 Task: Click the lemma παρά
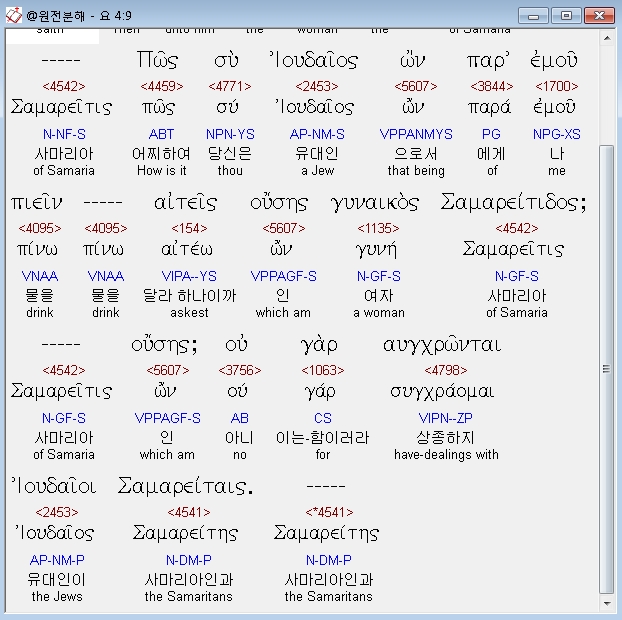[489, 107]
